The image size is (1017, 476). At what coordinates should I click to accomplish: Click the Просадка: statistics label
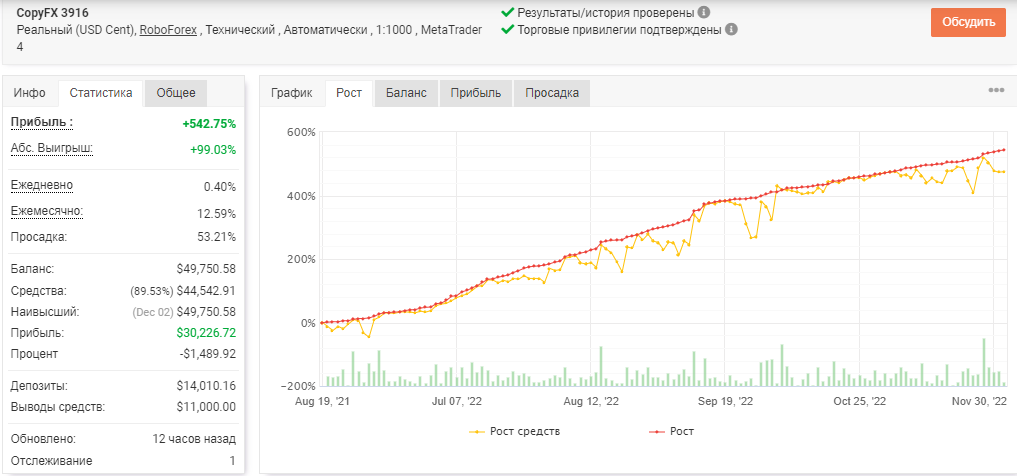(x=40, y=236)
